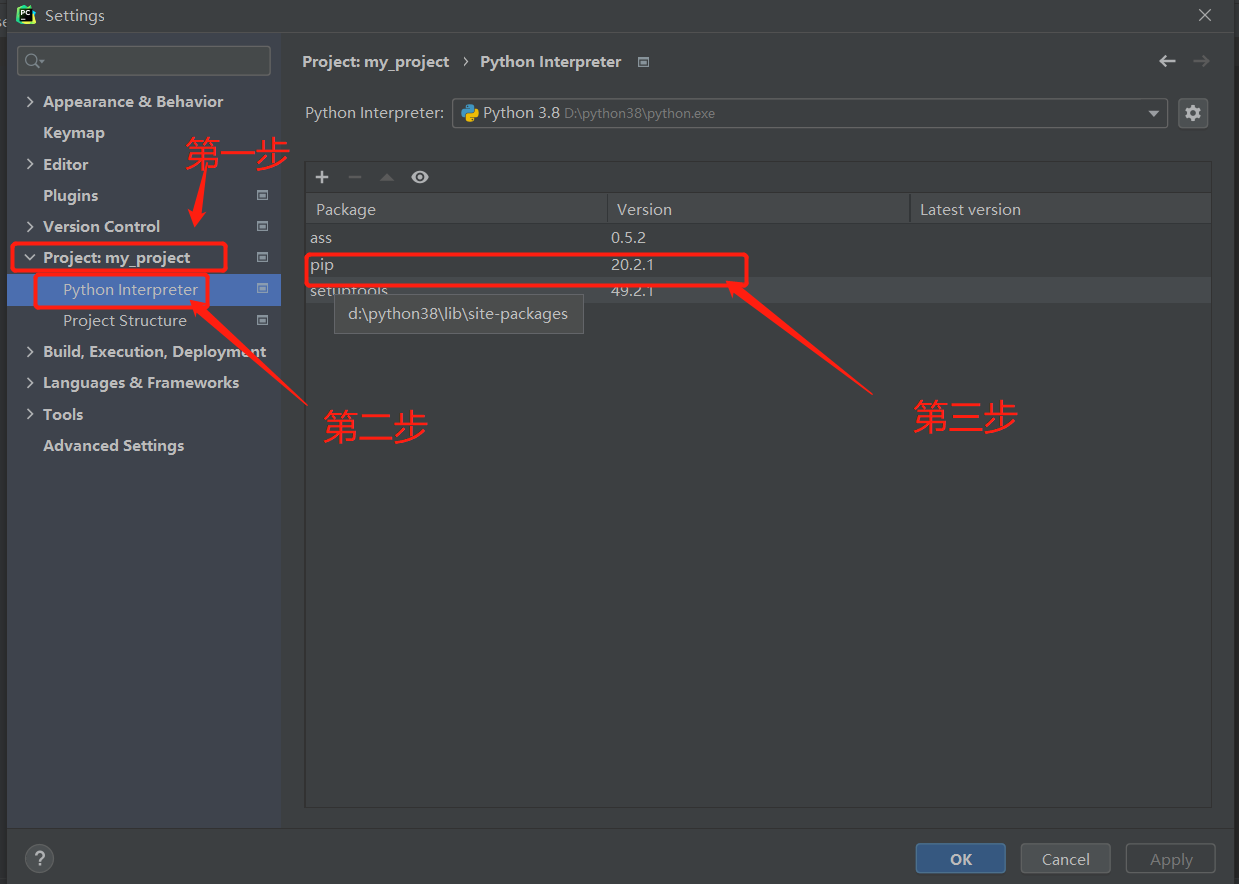The image size is (1239, 884).
Task: Select the pip package row
Action: (758, 264)
